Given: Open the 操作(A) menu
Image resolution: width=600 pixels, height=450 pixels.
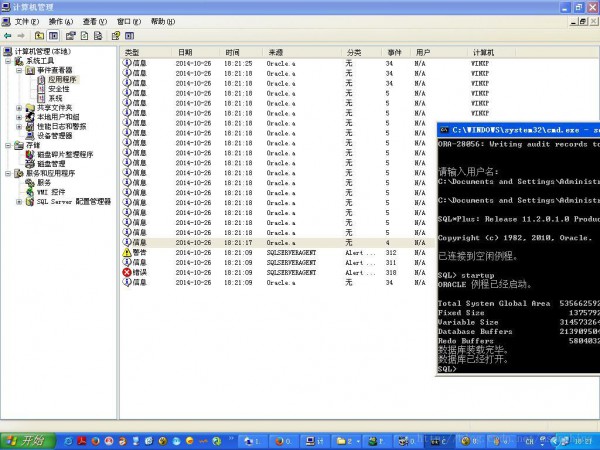Looking at the screenshot, I should coord(61,22).
